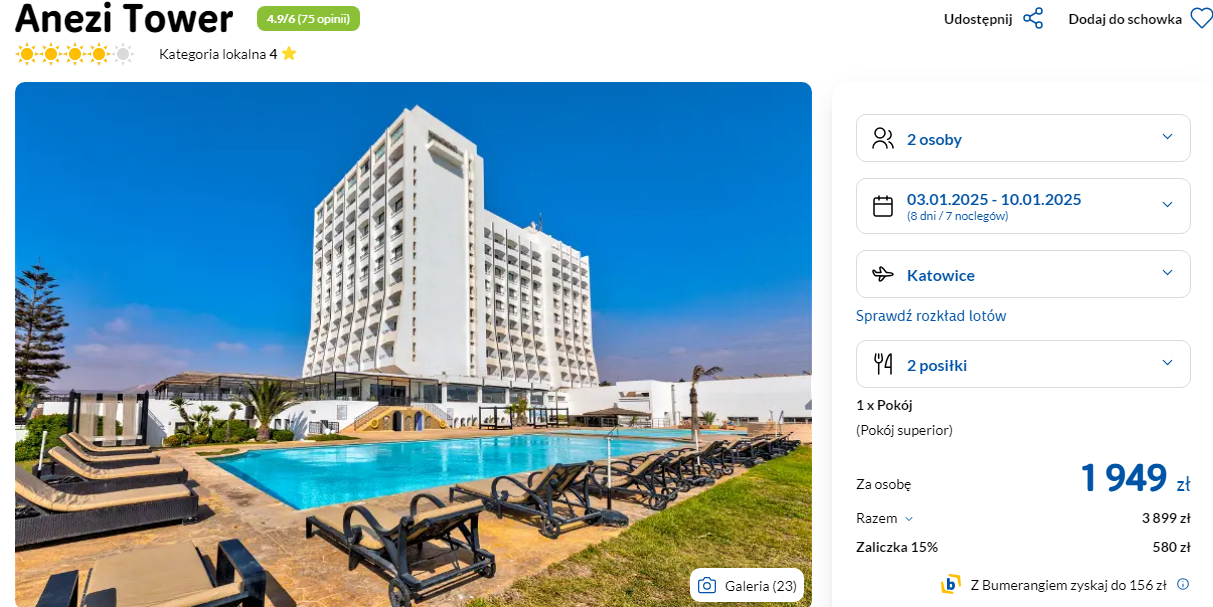This screenshot has height=607, width=1213.
Task: Click the hotel pool main photo
Action: click(x=413, y=344)
